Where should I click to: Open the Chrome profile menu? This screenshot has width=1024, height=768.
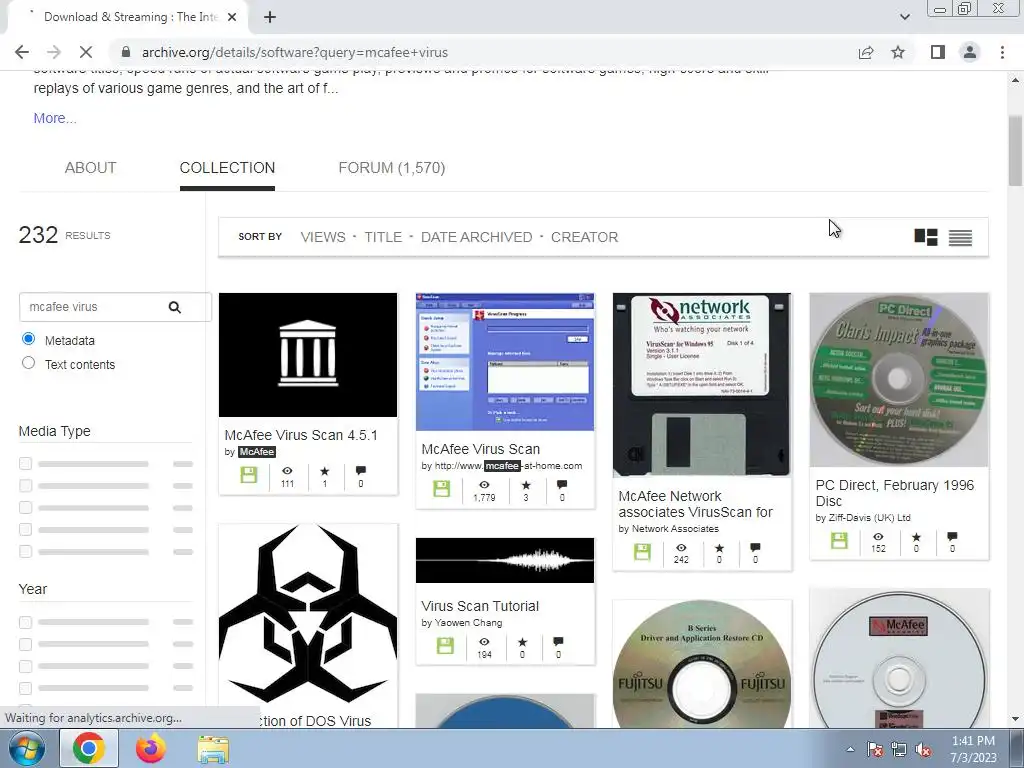coord(970,52)
